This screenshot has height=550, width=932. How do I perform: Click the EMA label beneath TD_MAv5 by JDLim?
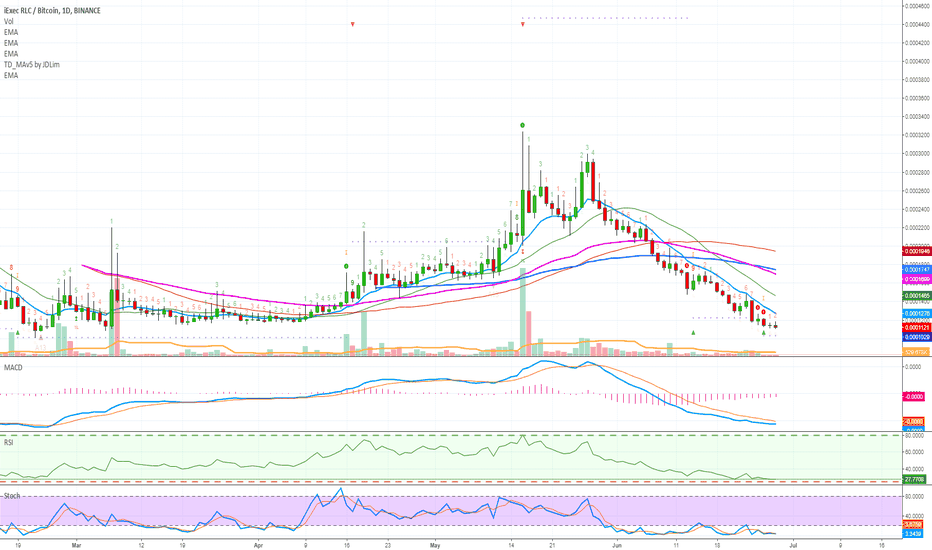(x=11, y=76)
